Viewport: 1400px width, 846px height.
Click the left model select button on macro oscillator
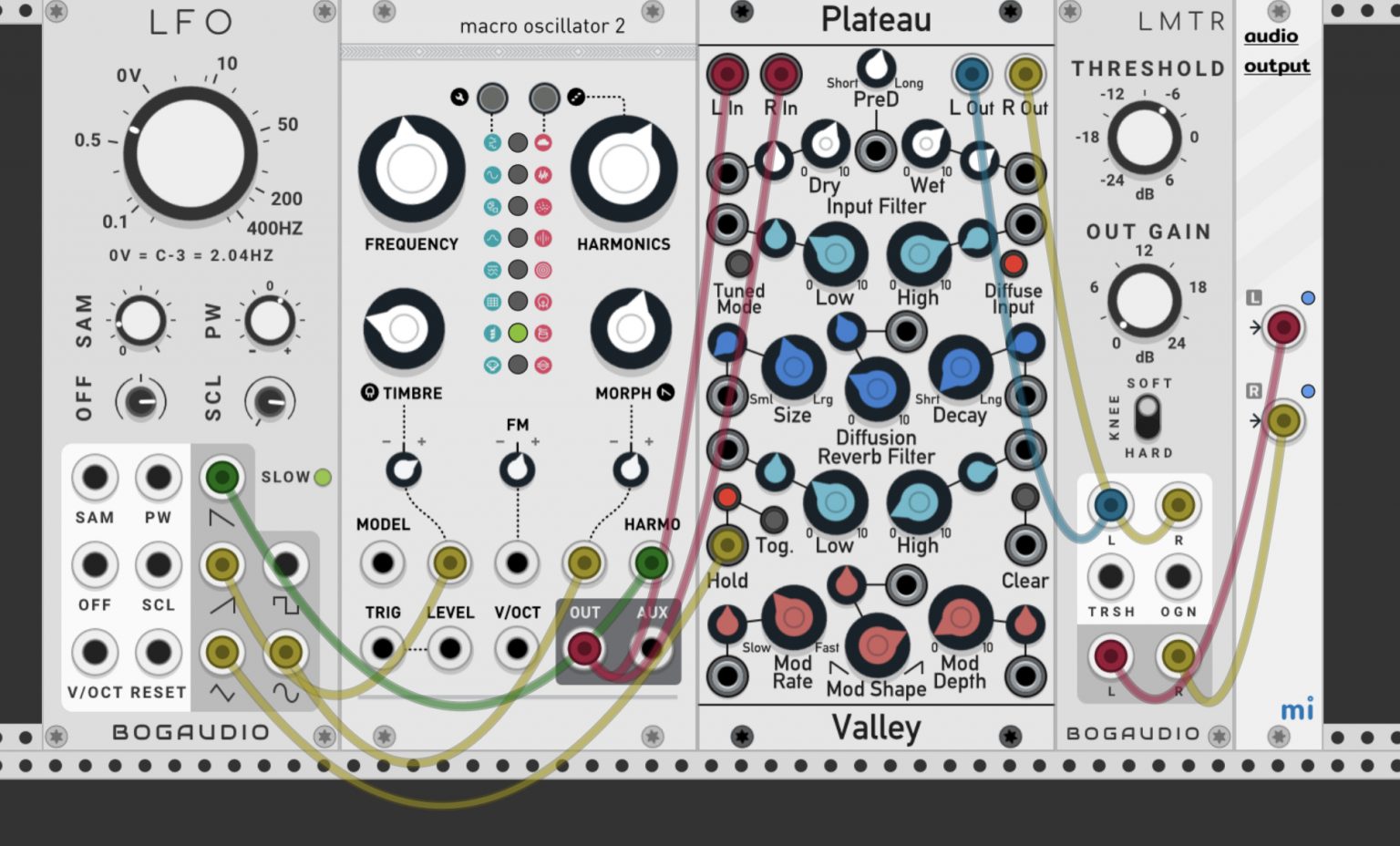pos(492,98)
